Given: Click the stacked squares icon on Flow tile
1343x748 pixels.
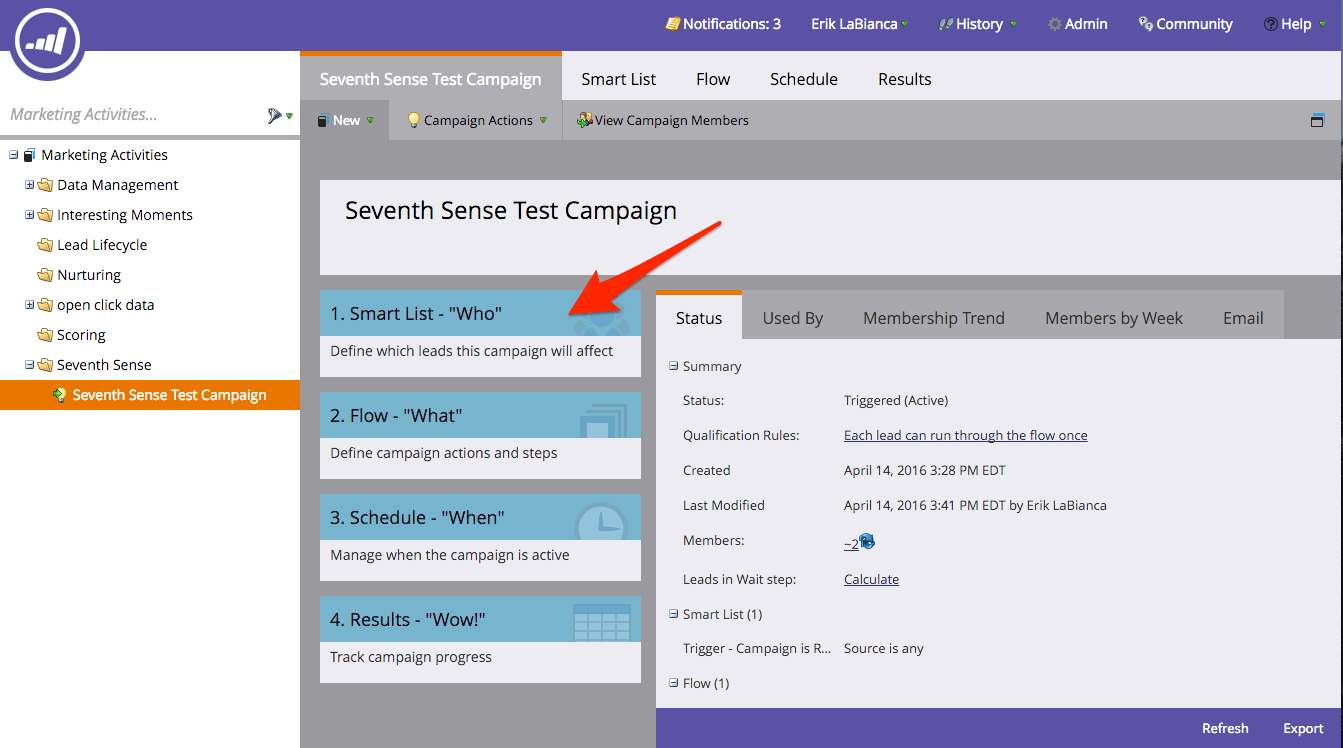Looking at the screenshot, I should coord(603,420).
